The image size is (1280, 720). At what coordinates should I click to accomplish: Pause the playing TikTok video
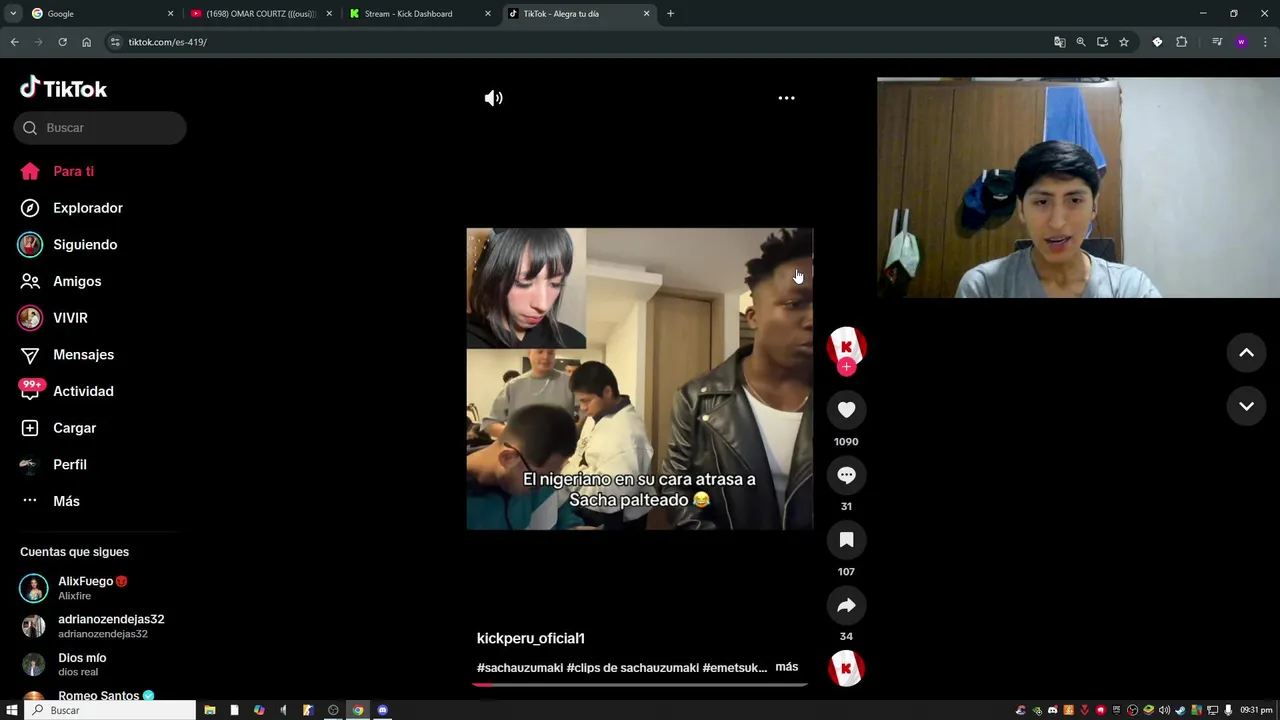coord(639,379)
